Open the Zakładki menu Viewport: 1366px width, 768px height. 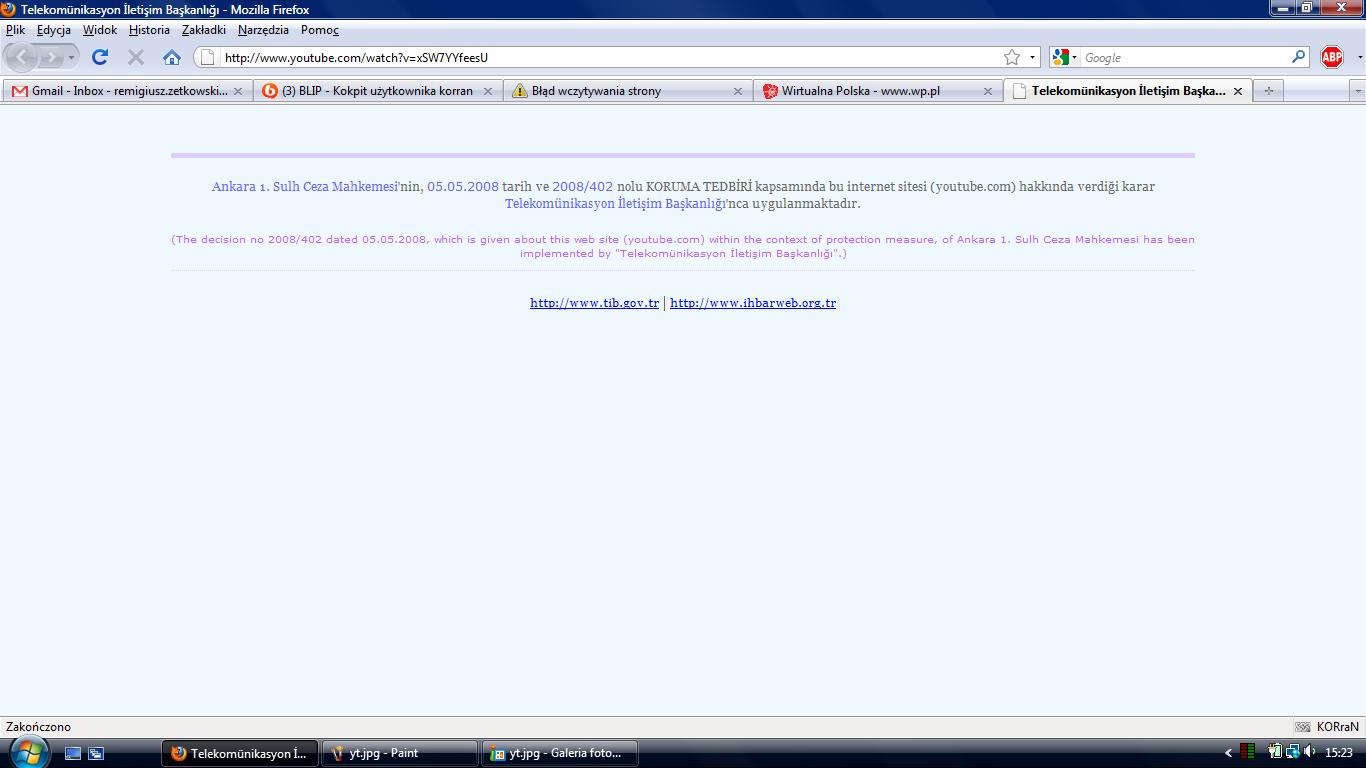203,30
